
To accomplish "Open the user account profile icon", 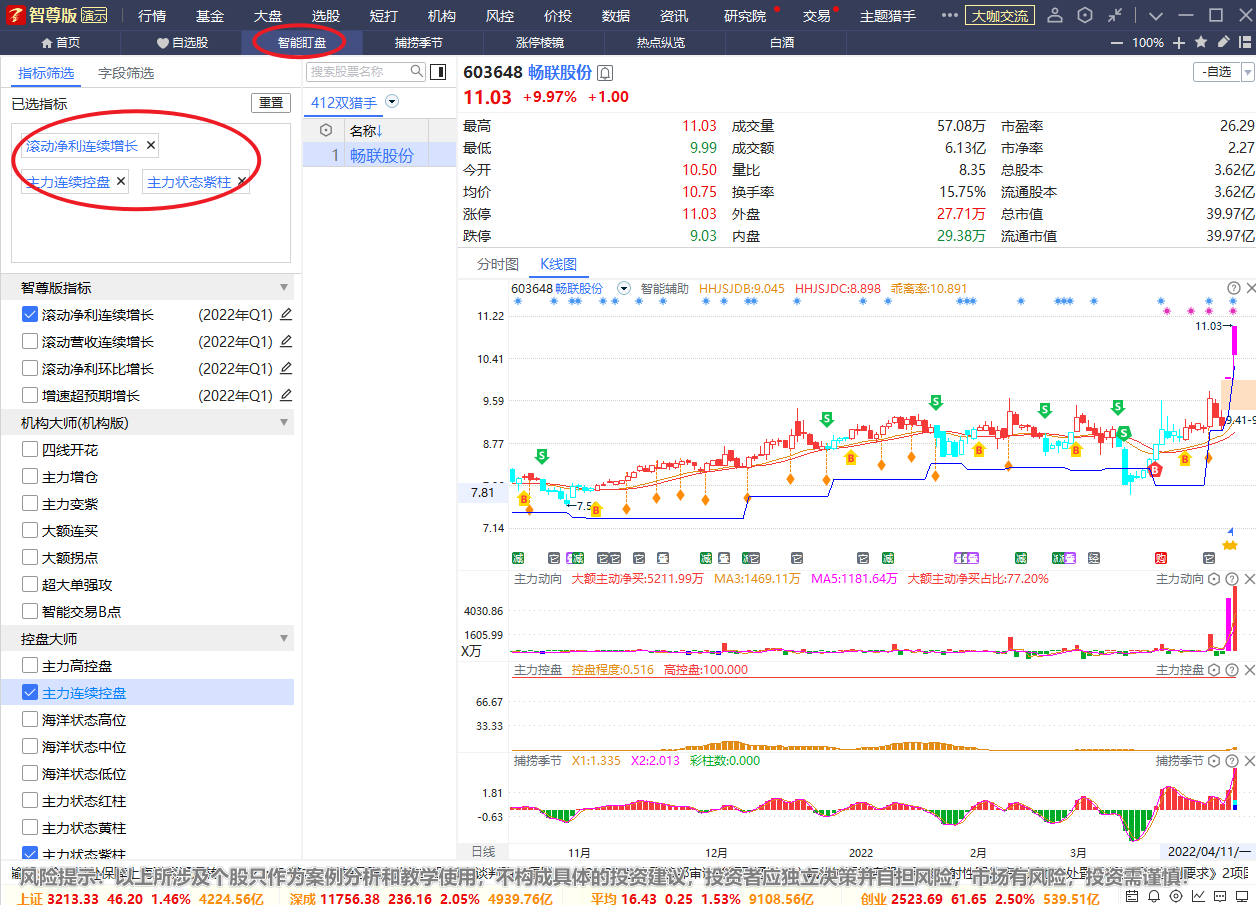I will (1054, 15).
